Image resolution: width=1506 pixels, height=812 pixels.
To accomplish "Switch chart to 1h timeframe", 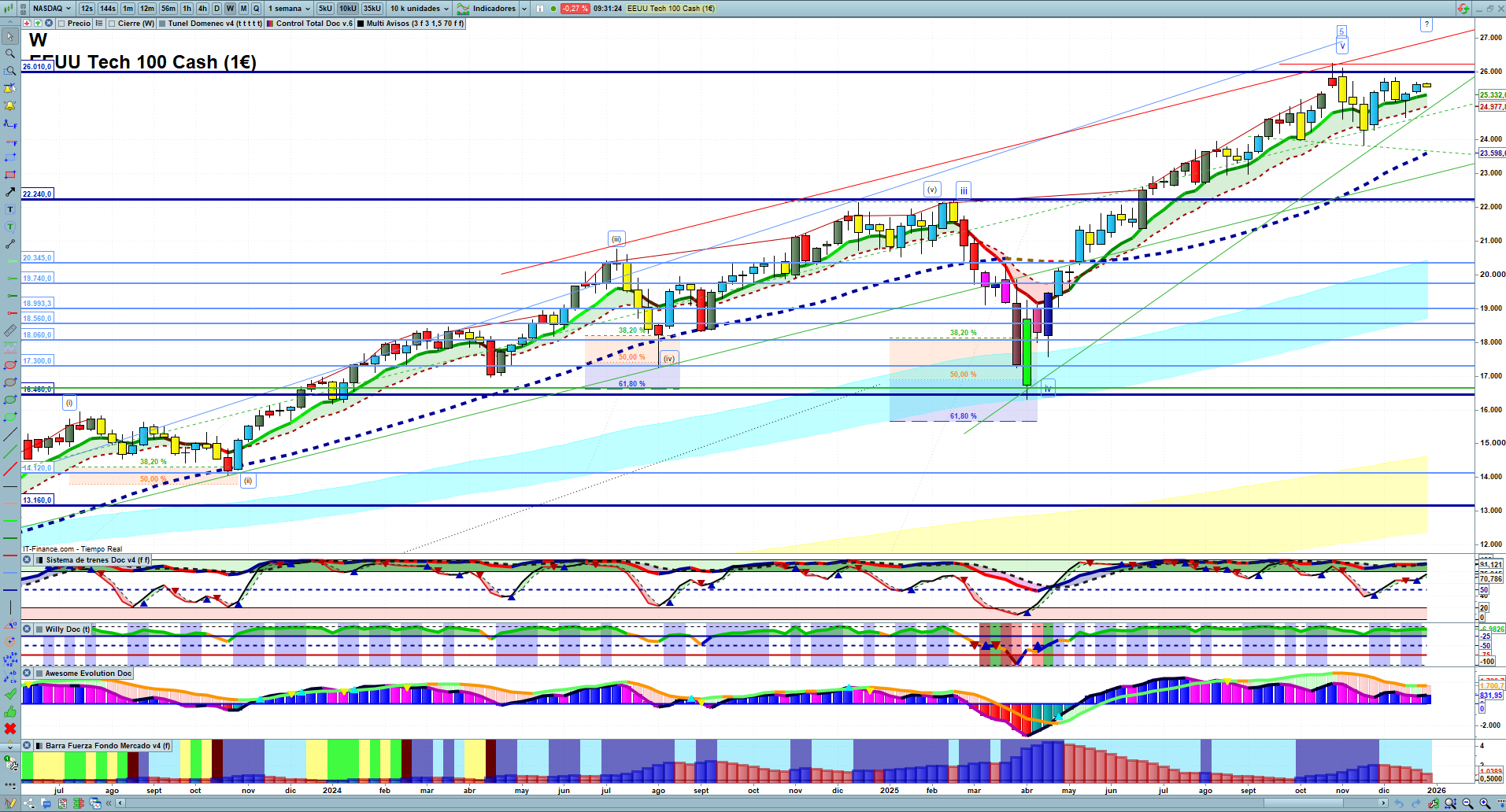I will click(x=187, y=9).
